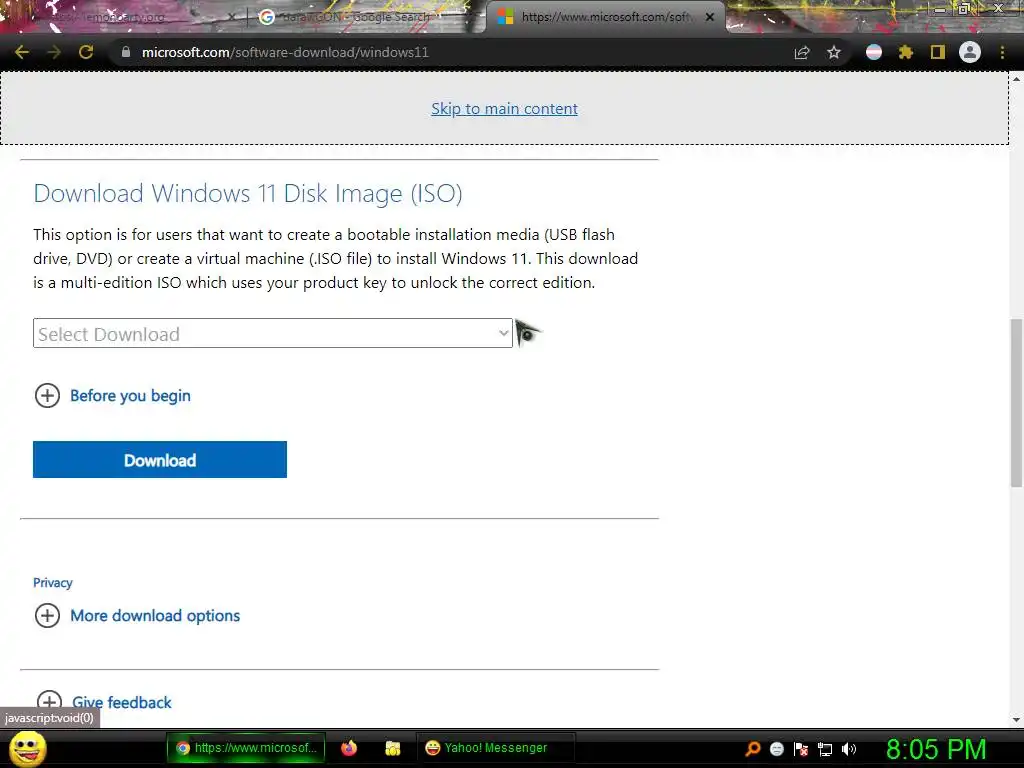
Task: Reload the page with the refresh icon
Action: tap(86, 52)
